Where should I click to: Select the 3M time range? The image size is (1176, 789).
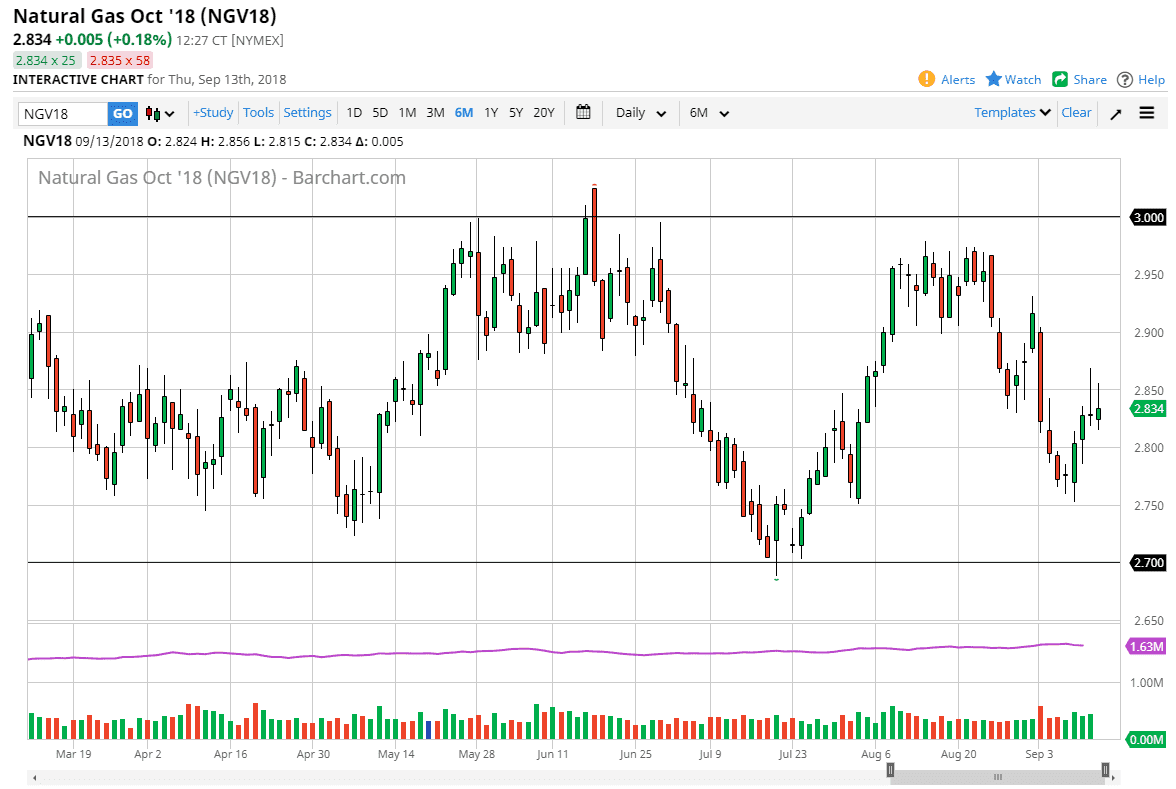pos(435,113)
